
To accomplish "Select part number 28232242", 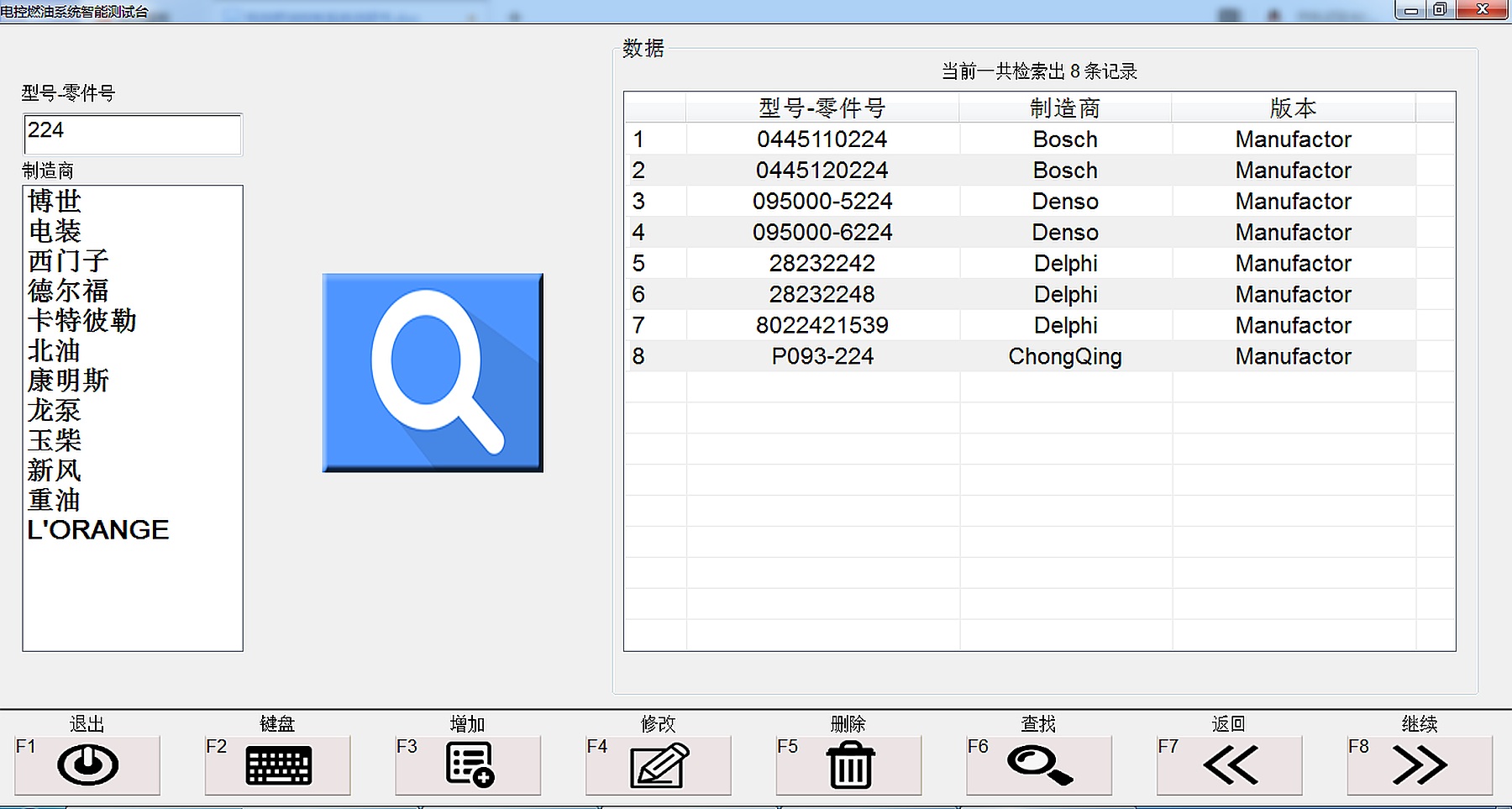I will (822, 264).
